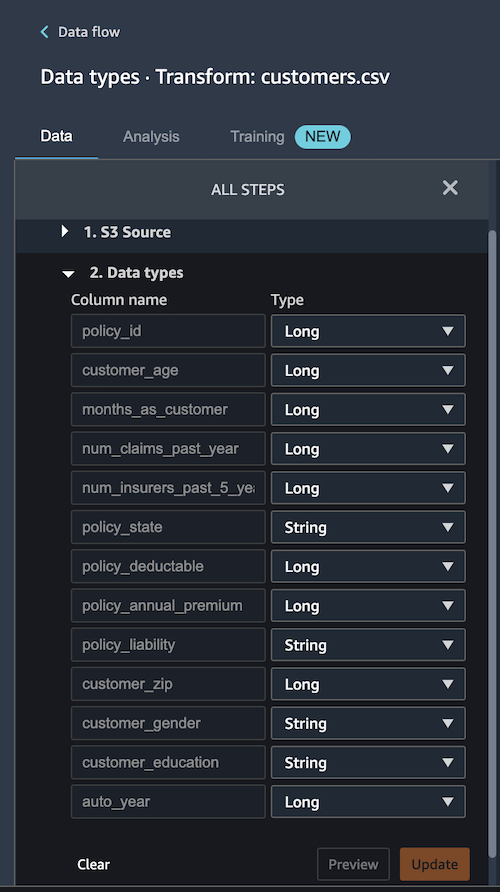Switch to the Analysis tab
This screenshot has height=892, width=500.
[151, 137]
